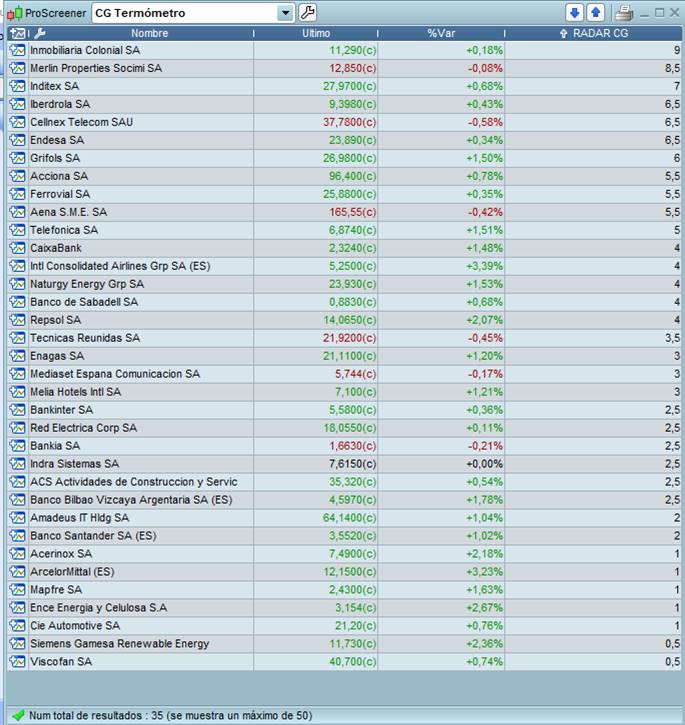Select the ArcelorMittal (ES) name
Viewport: 685px width, 725px height.
pos(72,572)
